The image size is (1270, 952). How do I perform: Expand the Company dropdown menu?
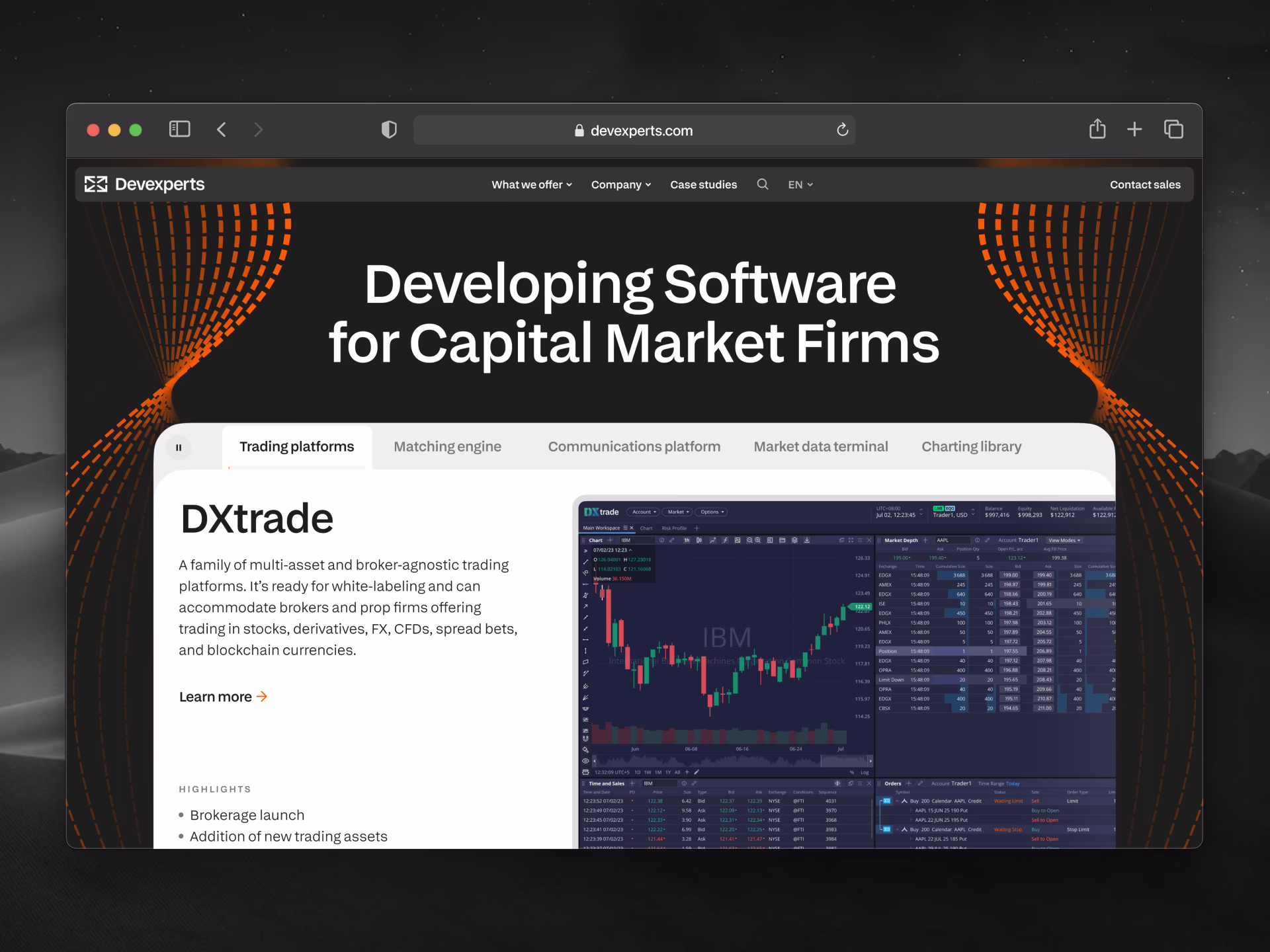[x=620, y=184]
